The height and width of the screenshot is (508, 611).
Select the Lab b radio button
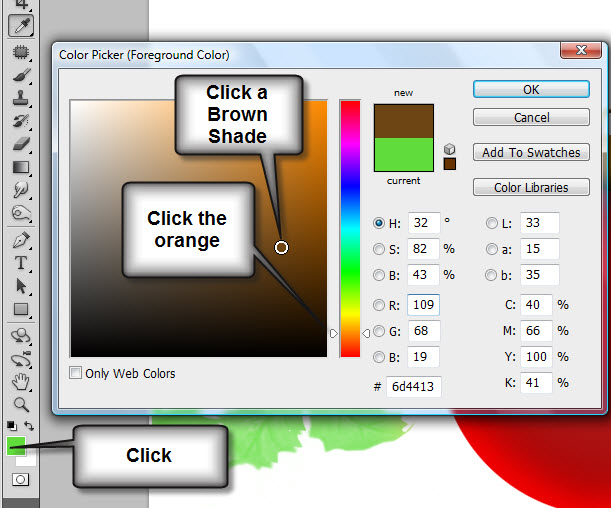(x=491, y=275)
